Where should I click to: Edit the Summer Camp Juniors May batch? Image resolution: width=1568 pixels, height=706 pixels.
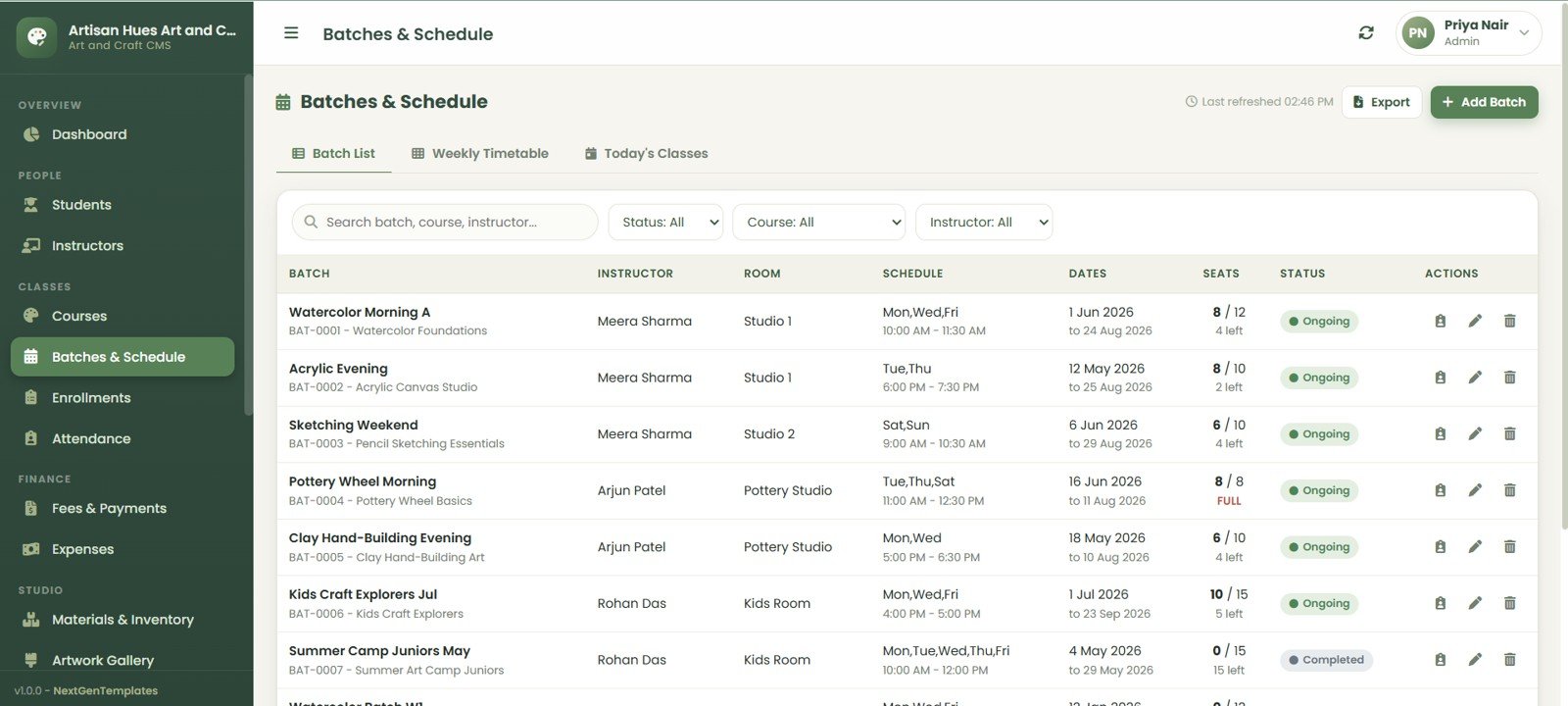(x=1475, y=660)
